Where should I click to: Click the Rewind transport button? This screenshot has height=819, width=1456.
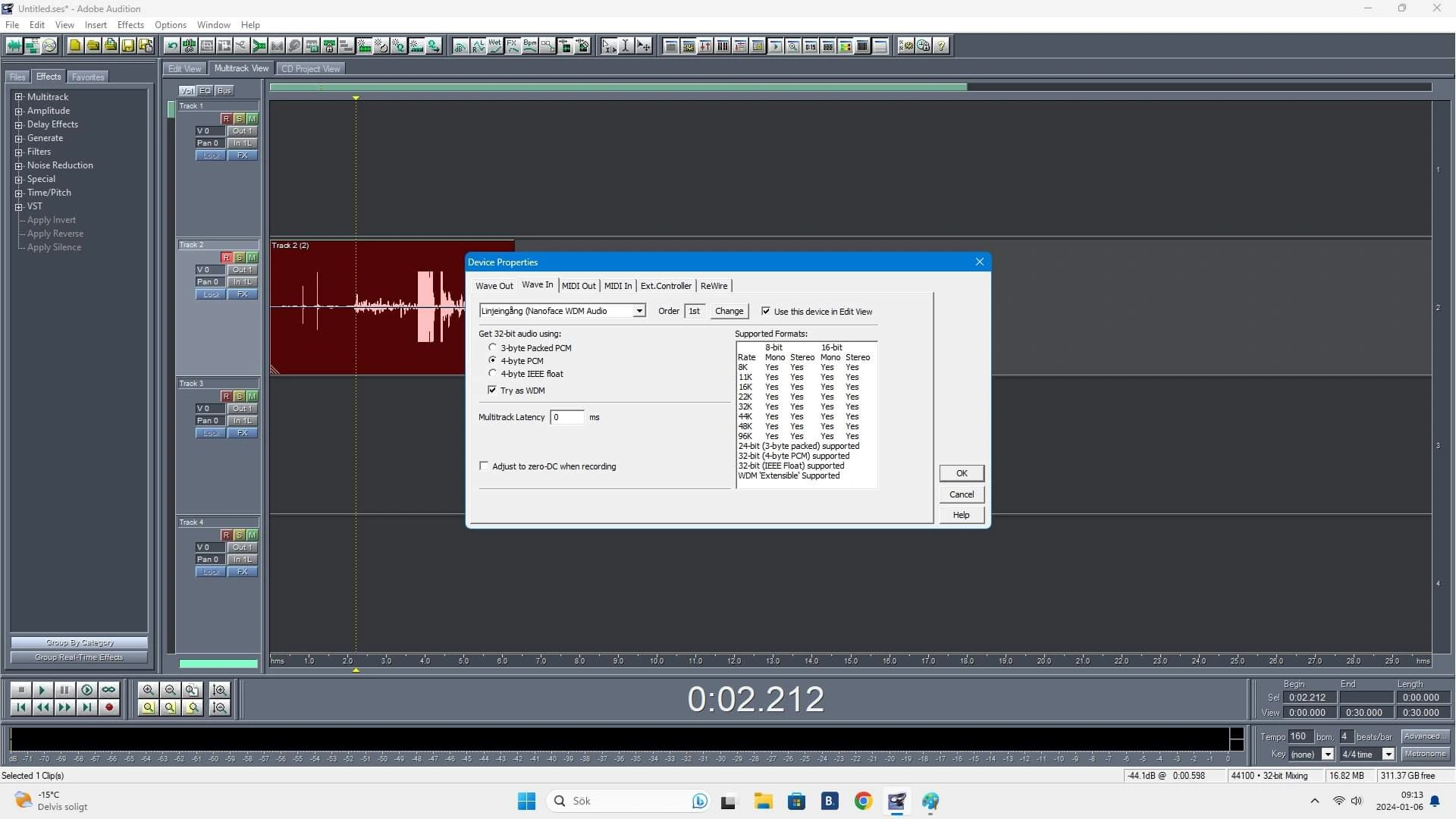pos(42,708)
